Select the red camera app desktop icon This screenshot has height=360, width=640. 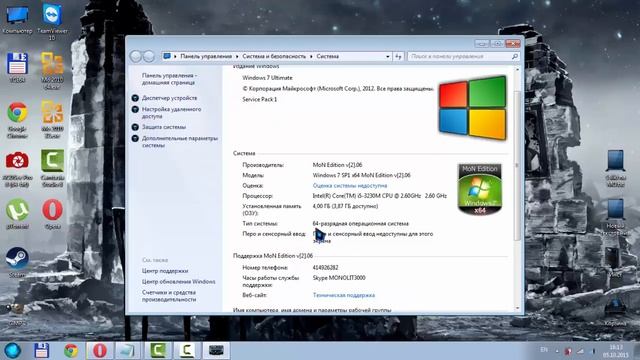[x=17, y=168]
